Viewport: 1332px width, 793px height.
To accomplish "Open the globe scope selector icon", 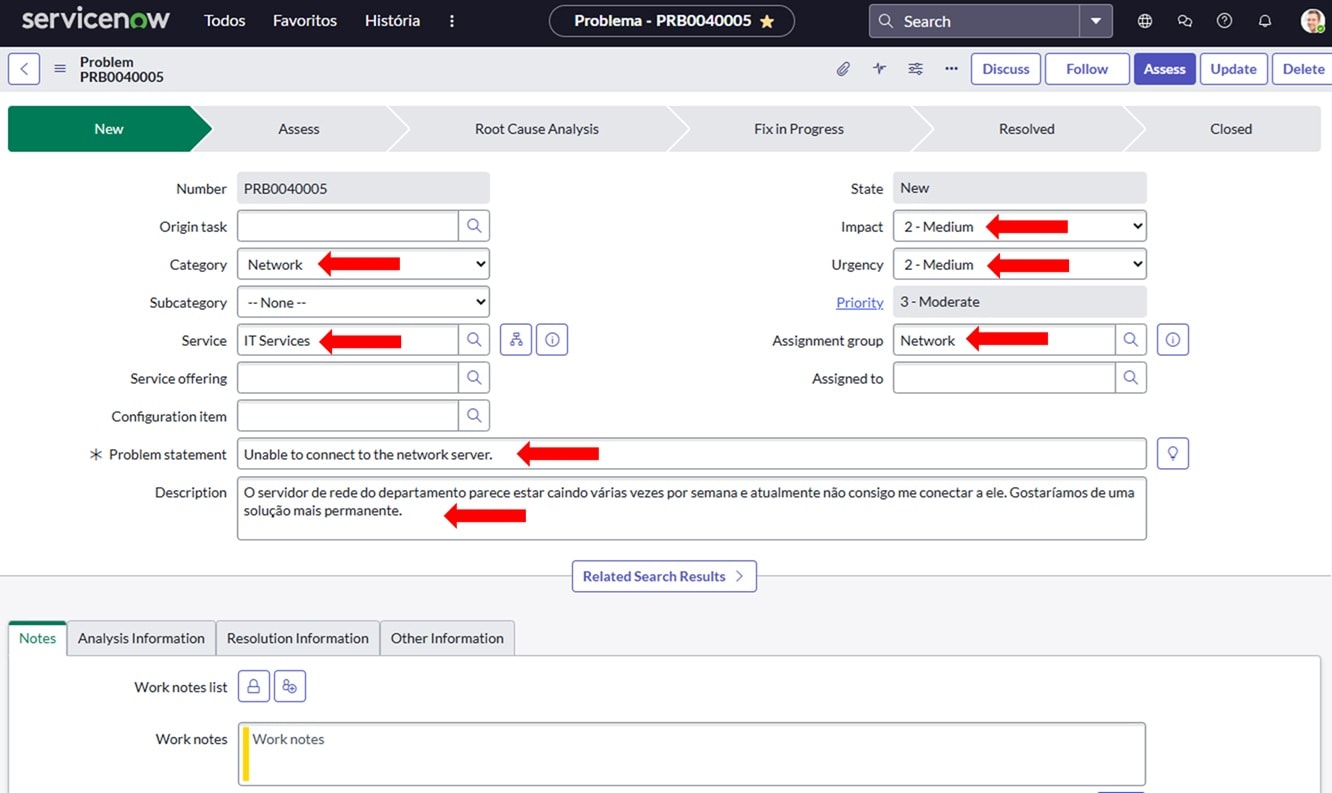I will coord(1145,21).
